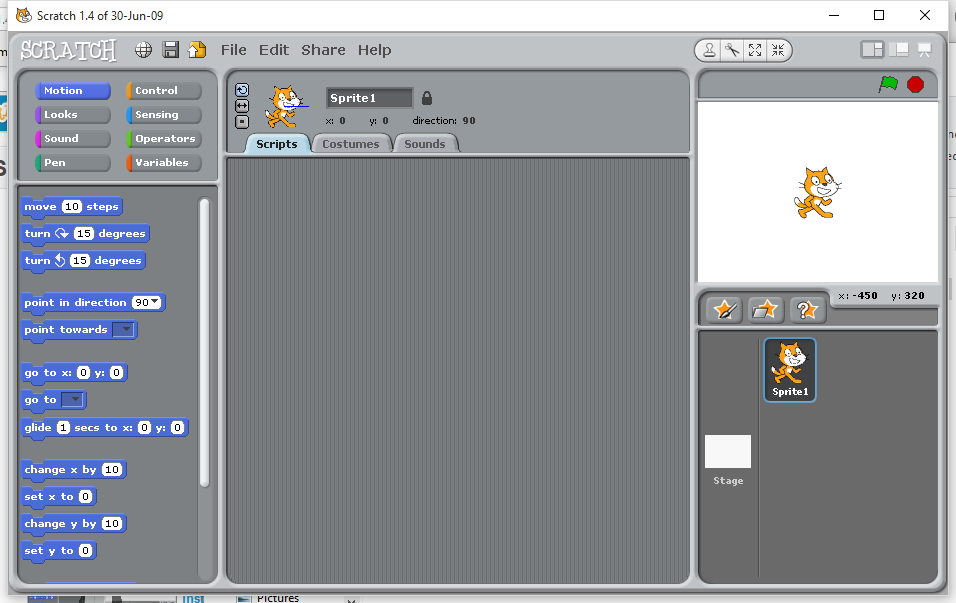Switch to full stage view mode

[x=899, y=50]
